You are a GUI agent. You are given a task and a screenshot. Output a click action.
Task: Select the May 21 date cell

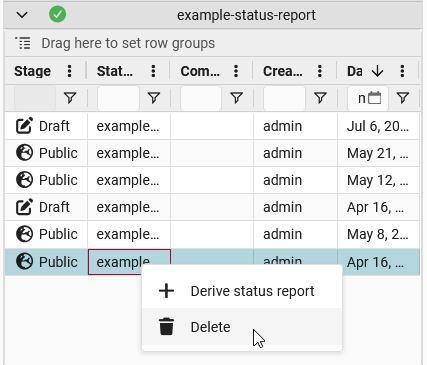pos(378,153)
